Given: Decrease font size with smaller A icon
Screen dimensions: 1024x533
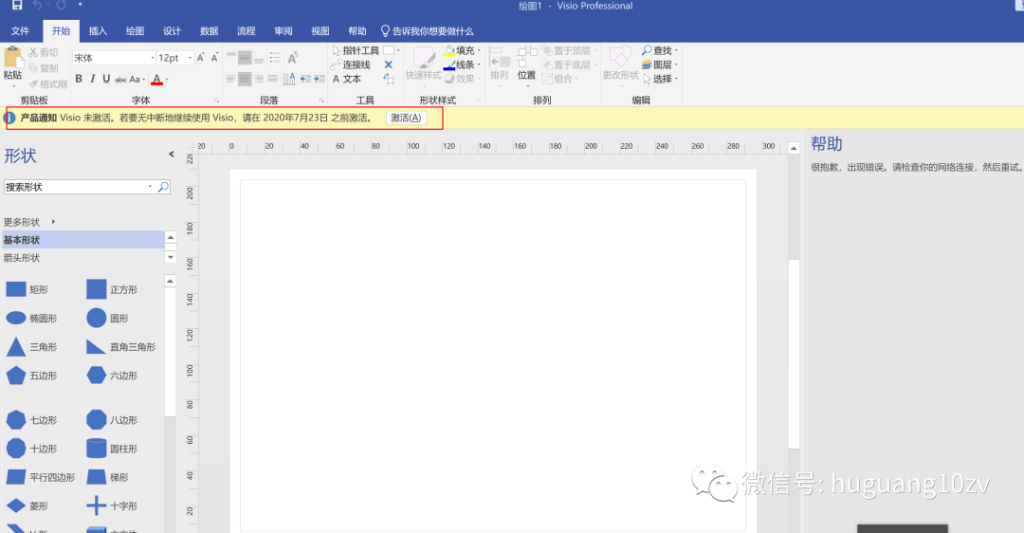Looking at the screenshot, I should pos(214,57).
